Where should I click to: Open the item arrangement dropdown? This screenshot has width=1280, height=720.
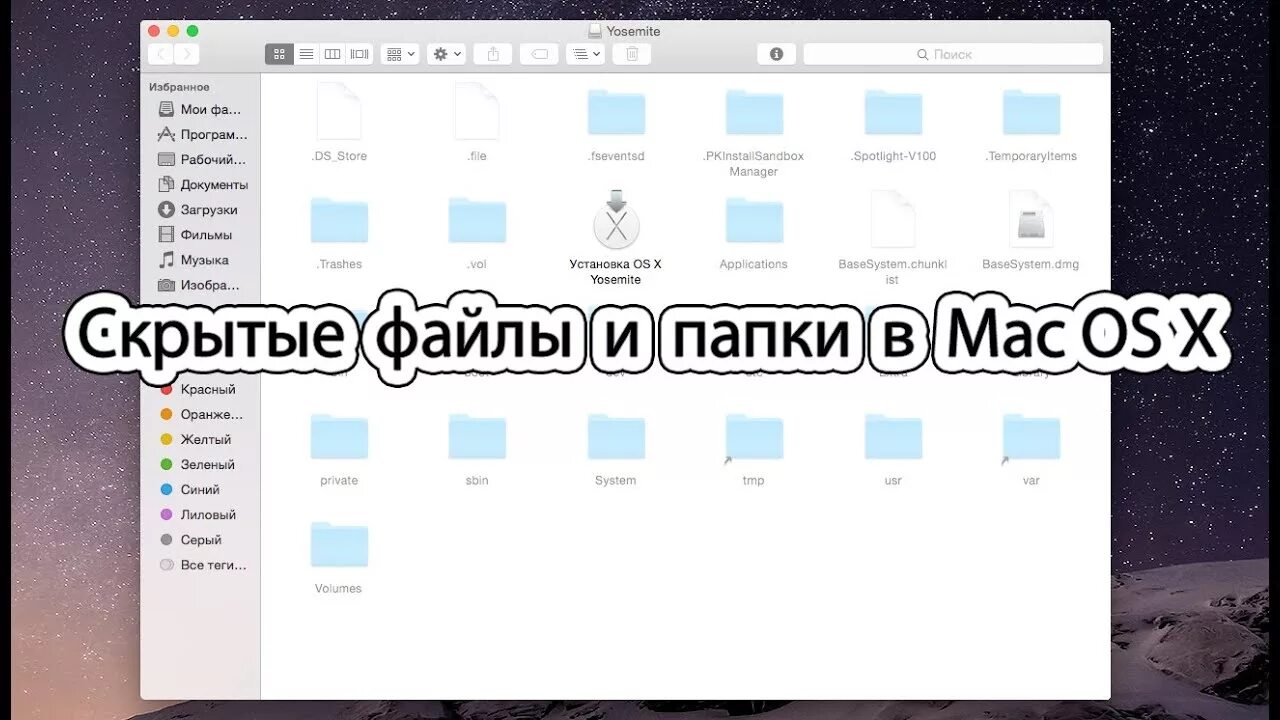click(x=400, y=54)
